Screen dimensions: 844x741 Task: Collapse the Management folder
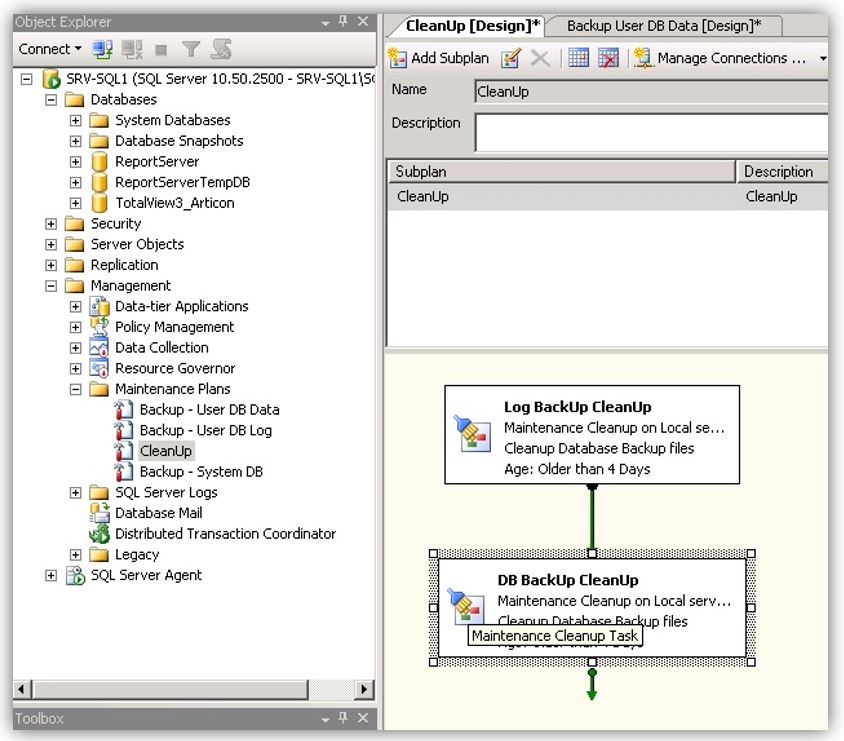51,286
